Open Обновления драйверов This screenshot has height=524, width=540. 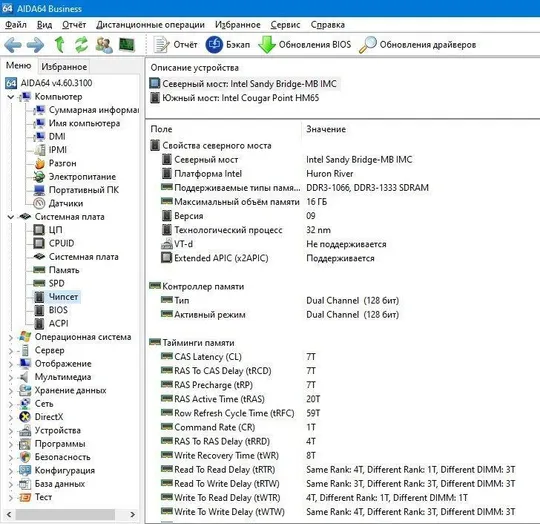(417, 45)
